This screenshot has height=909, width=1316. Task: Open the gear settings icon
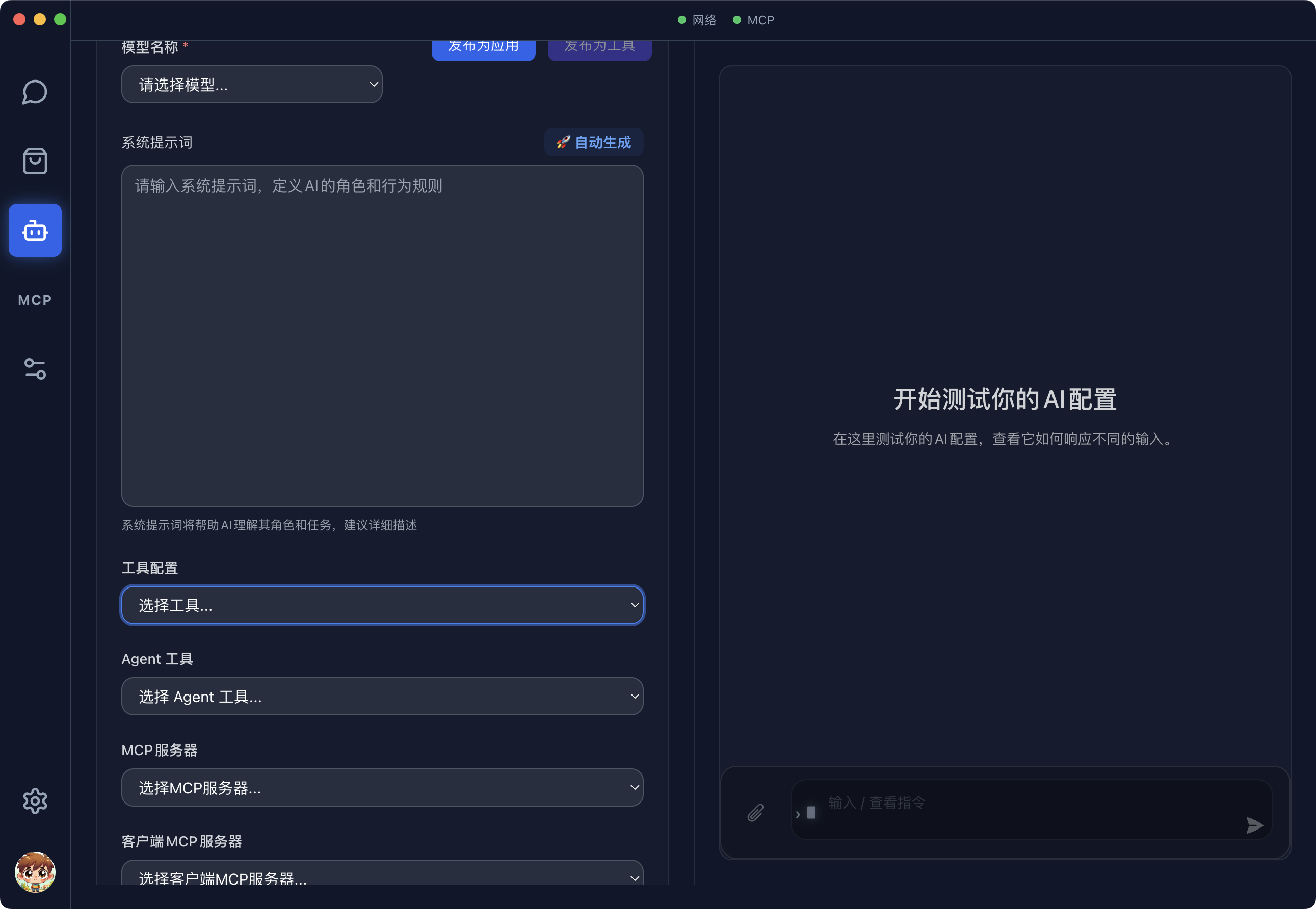pos(35,801)
